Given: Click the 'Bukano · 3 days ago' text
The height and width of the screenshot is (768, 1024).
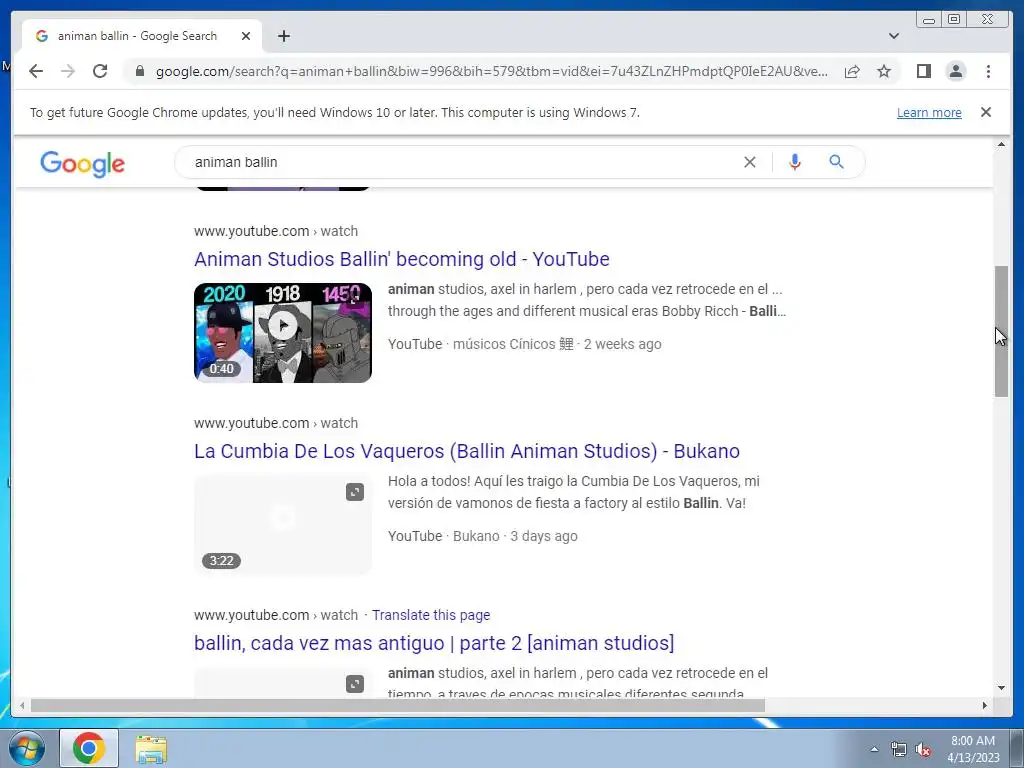Looking at the screenshot, I should (515, 536).
